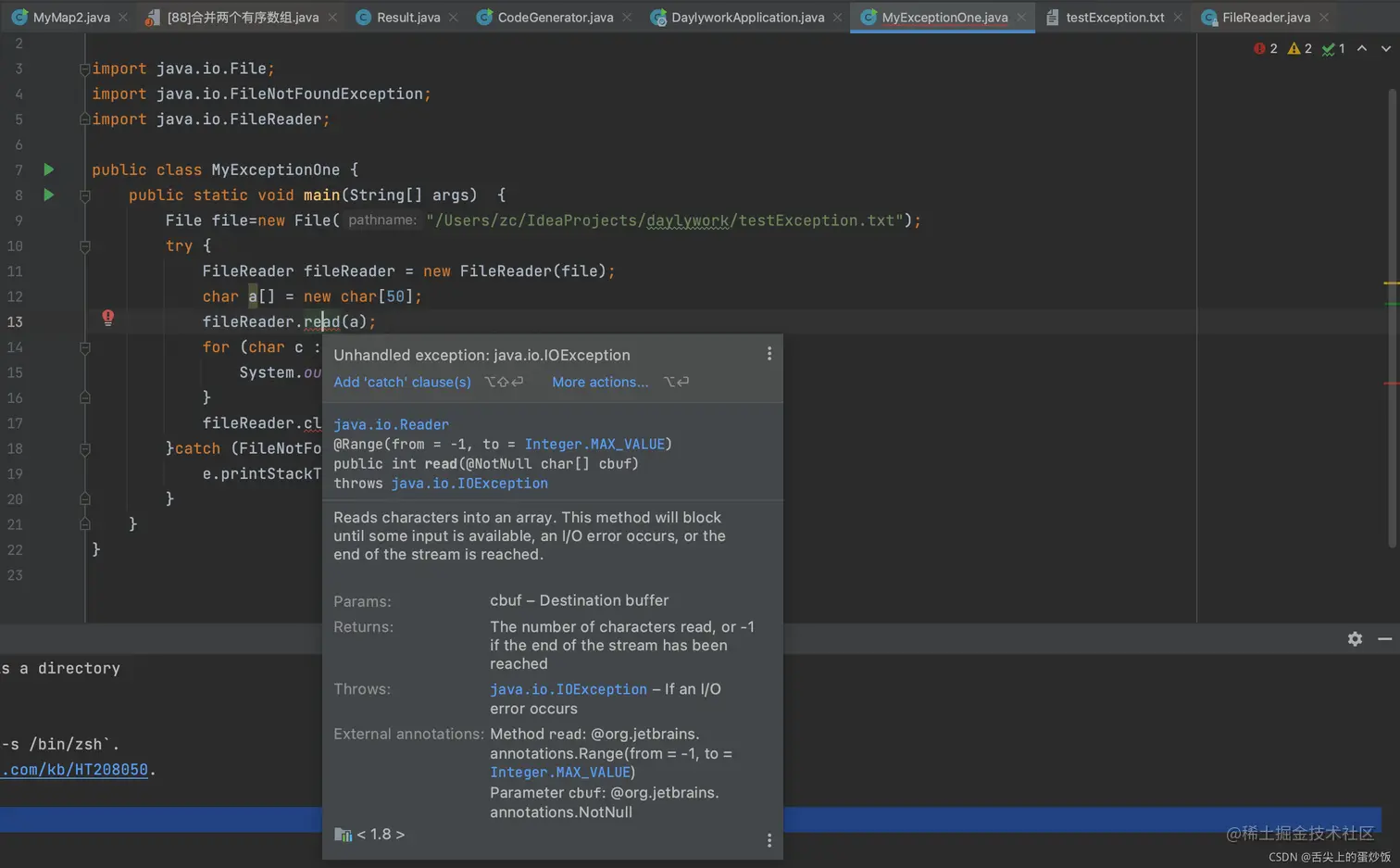Open the testException.txt tab
Image resolution: width=1400 pixels, height=868 pixels.
[1115, 17]
